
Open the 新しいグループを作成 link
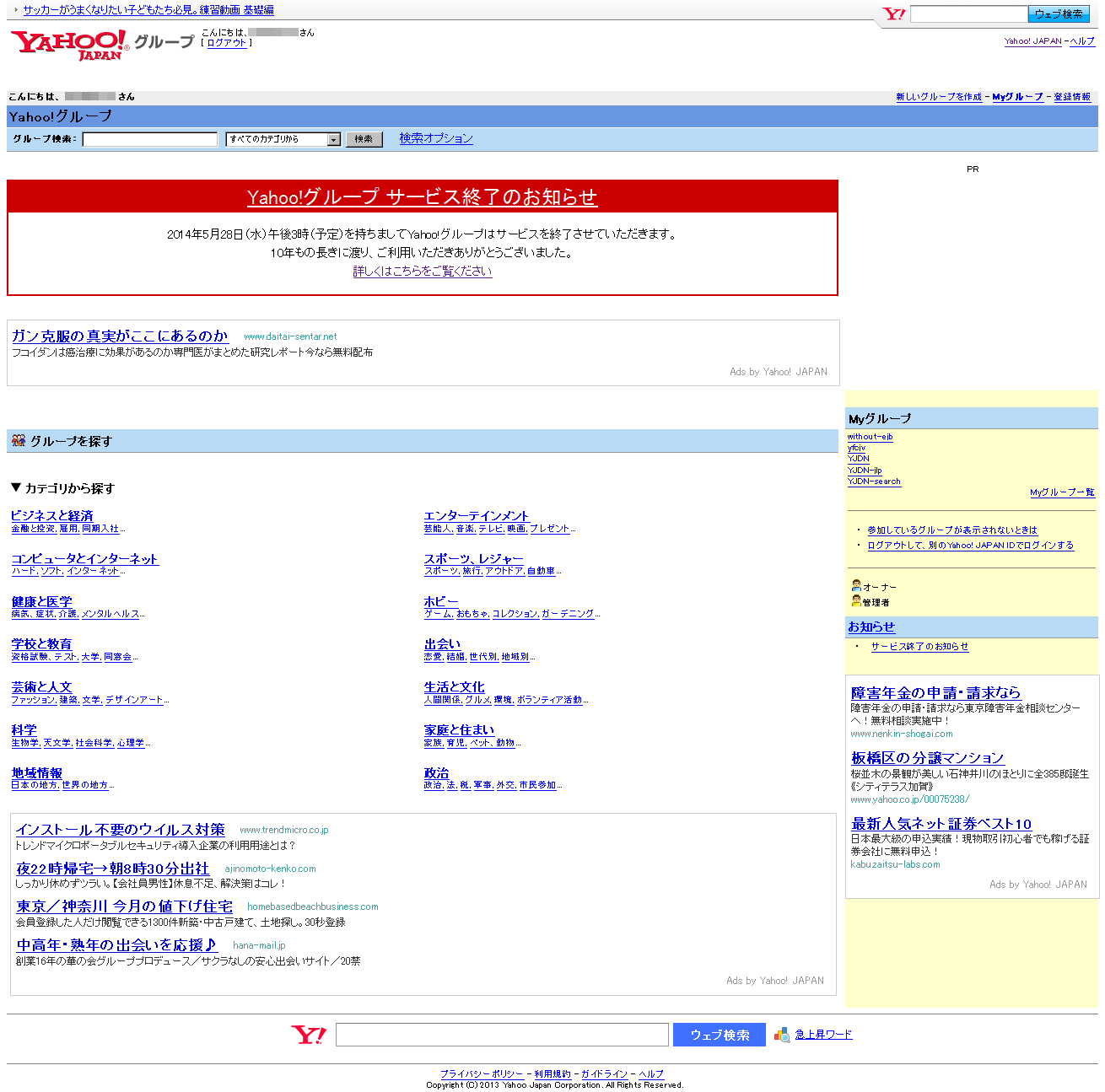click(x=939, y=97)
